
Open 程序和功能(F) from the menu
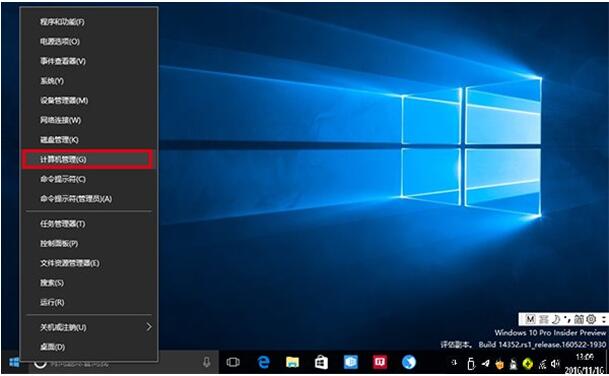tap(89, 22)
